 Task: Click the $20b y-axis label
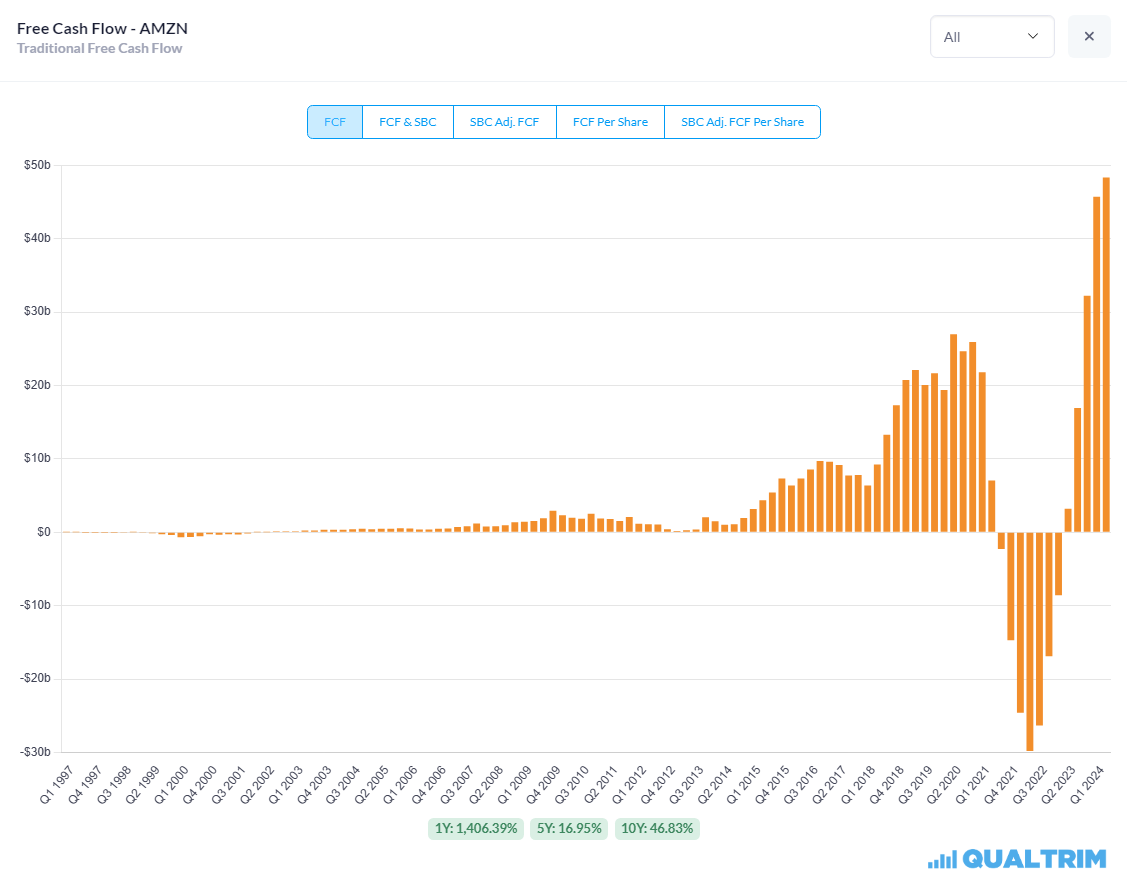coord(37,385)
